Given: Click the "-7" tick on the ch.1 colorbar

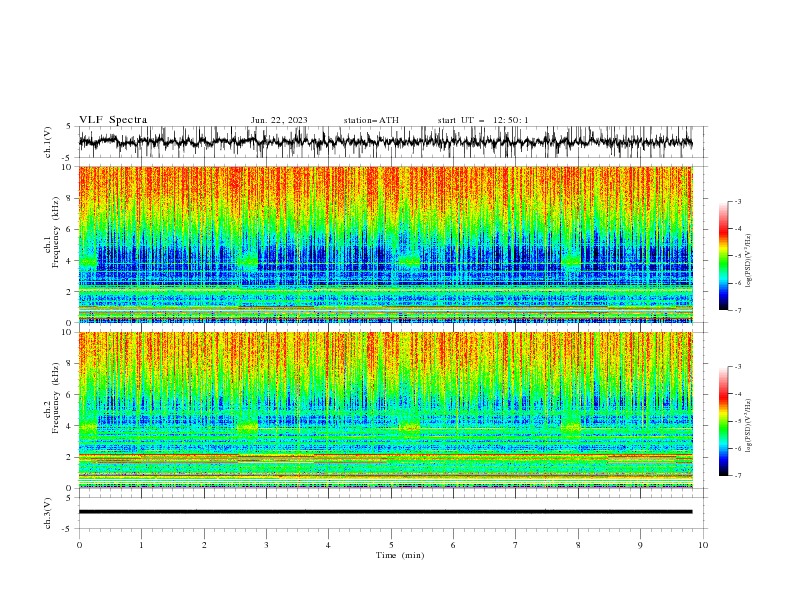Looking at the screenshot, I should point(737,311).
